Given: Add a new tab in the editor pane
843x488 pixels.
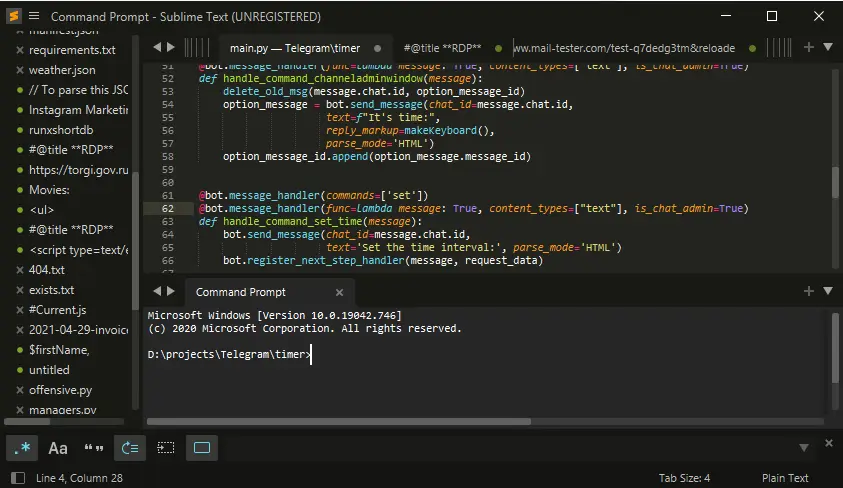Looking at the screenshot, I should pyautogui.click(x=808, y=47).
